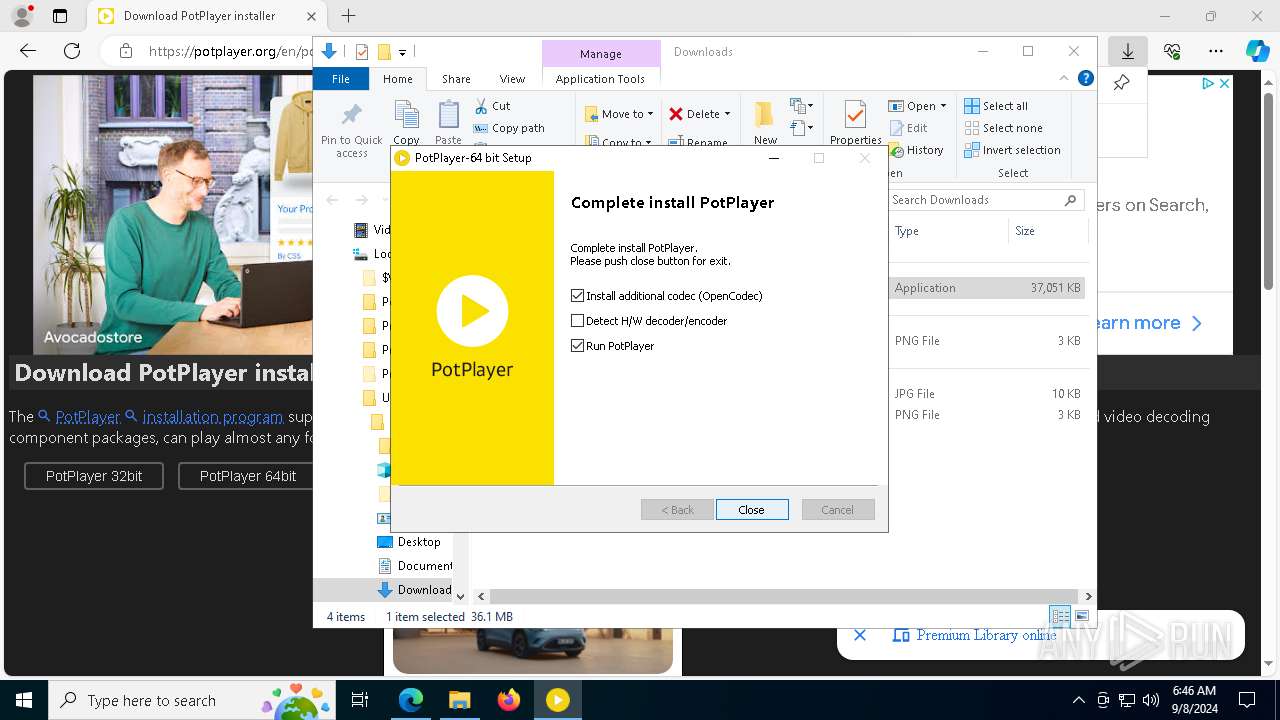Open Home ribbon tab in Explorer
Viewport: 1280px width, 720px height.
pos(397,79)
